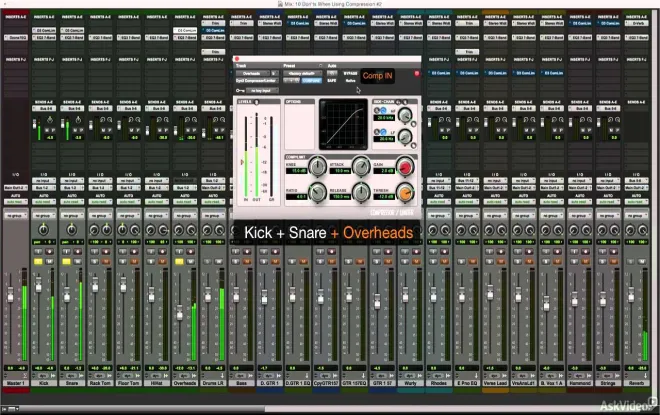The image size is (660, 415).
Task: Open the input selector on Rack Tom track
Action: (x=100, y=181)
